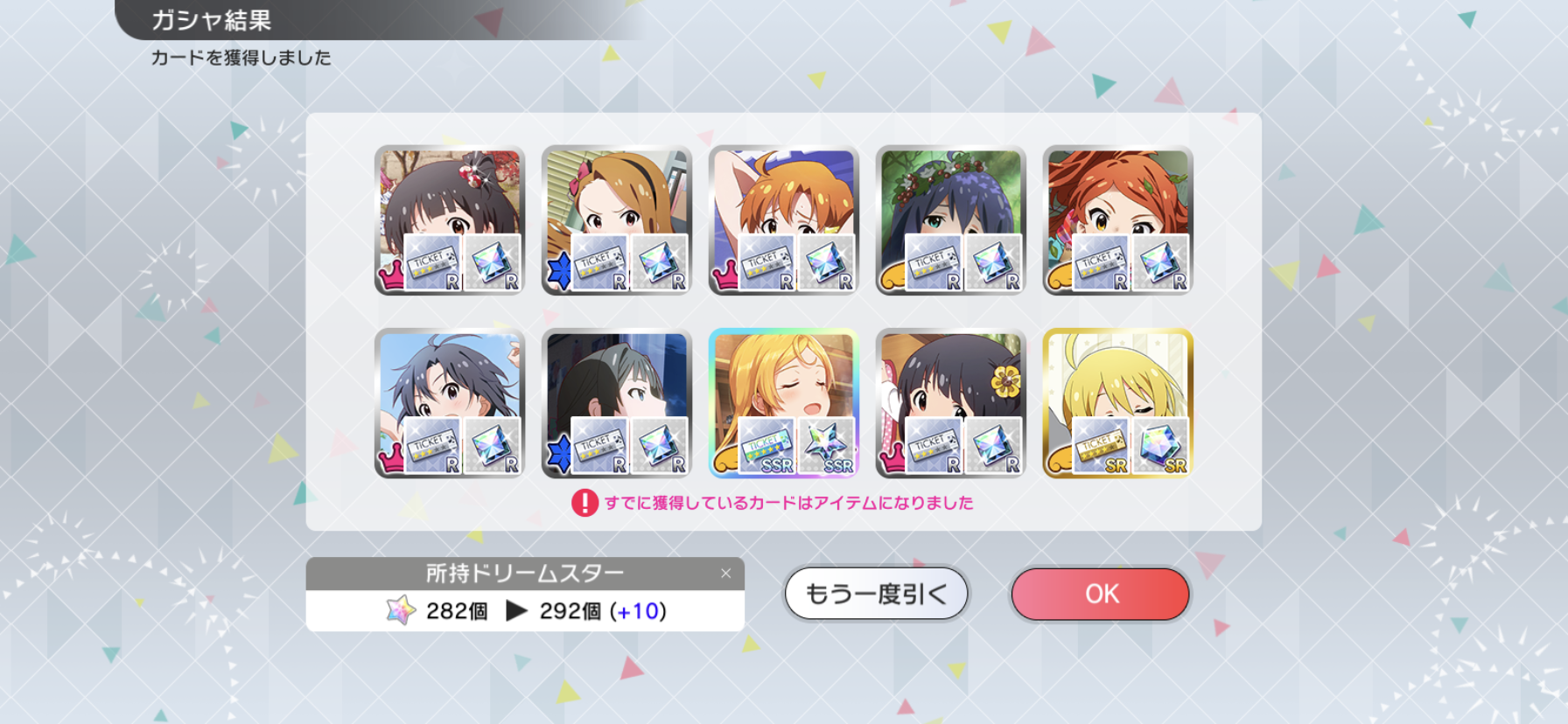Viewport: 1568px width, 724px height.
Task: Select the card with headband brunette girl
Action: point(616,220)
